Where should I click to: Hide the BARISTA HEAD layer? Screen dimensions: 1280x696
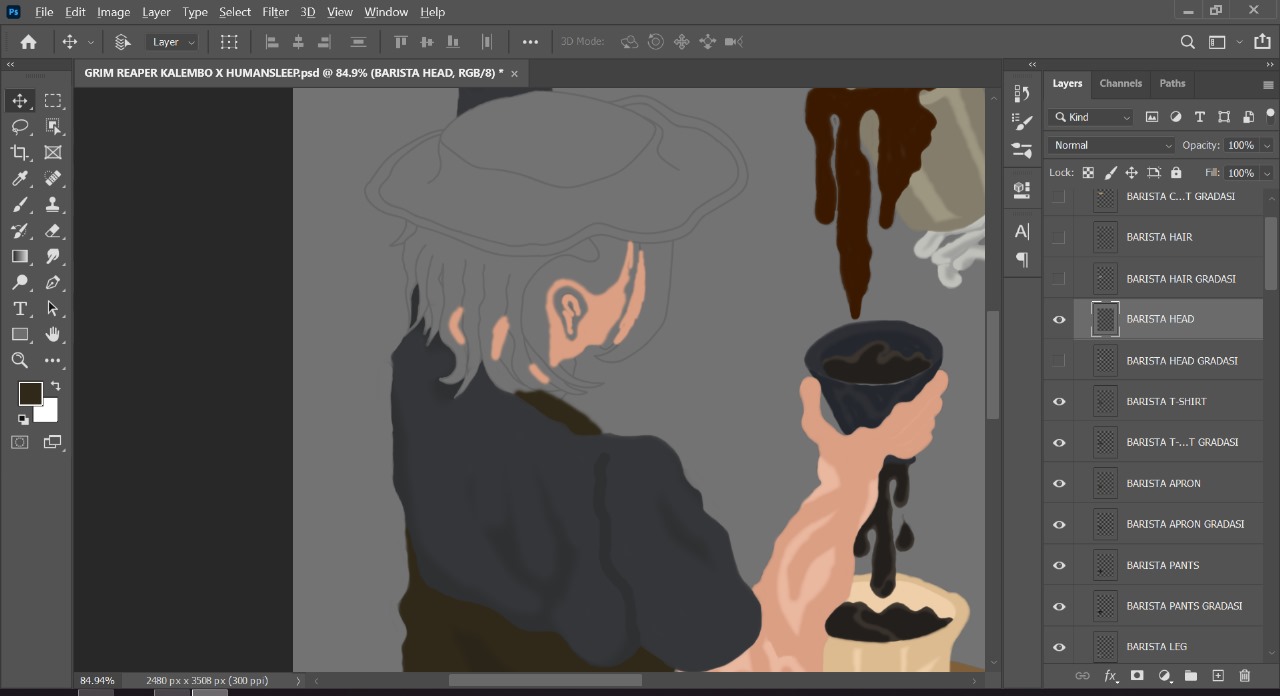point(1059,320)
